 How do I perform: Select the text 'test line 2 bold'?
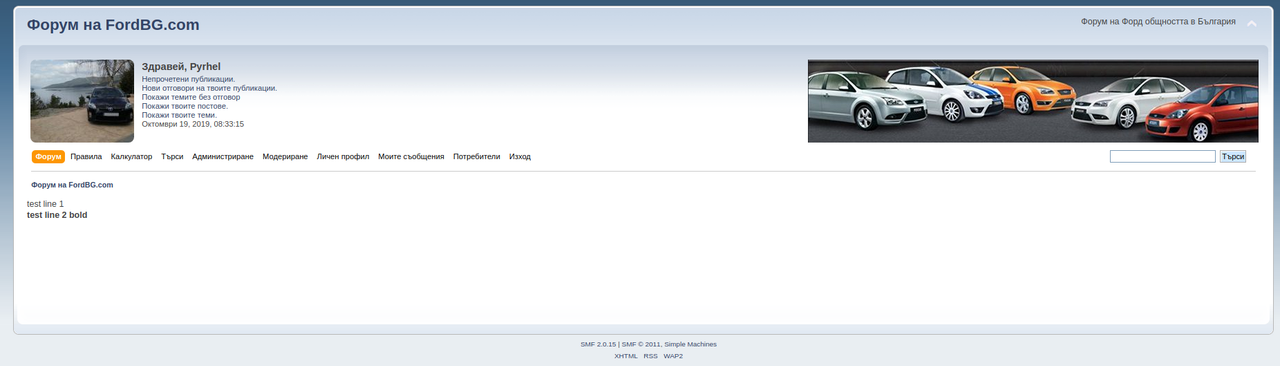[57, 215]
